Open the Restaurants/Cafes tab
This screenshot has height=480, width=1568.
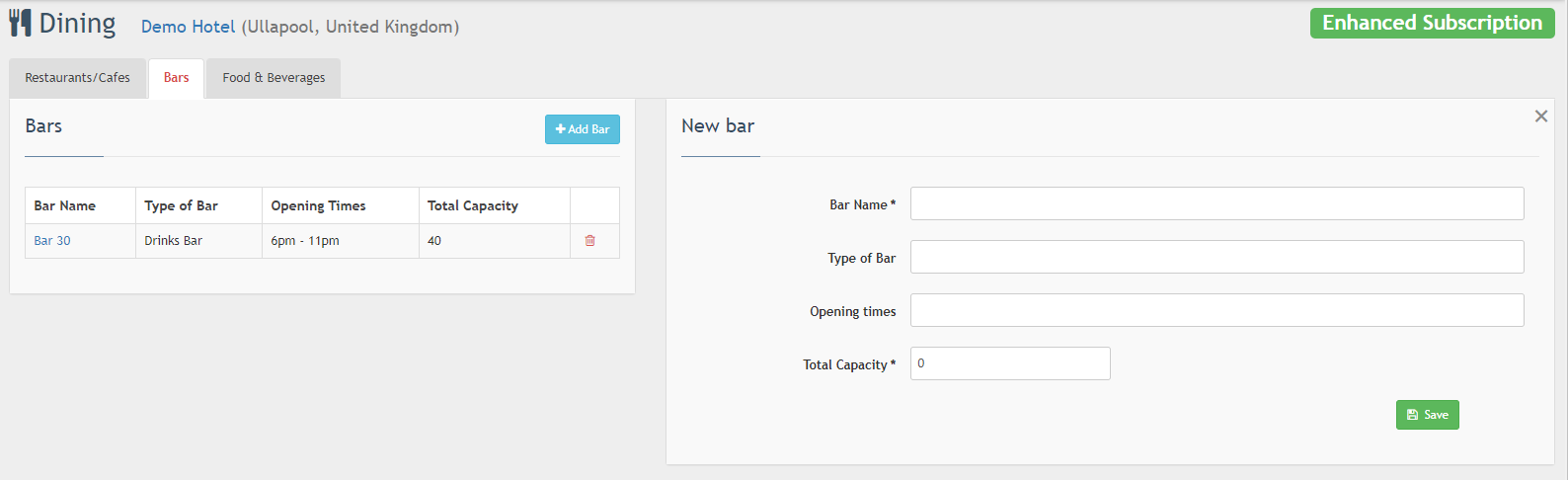pyautogui.click(x=78, y=78)
